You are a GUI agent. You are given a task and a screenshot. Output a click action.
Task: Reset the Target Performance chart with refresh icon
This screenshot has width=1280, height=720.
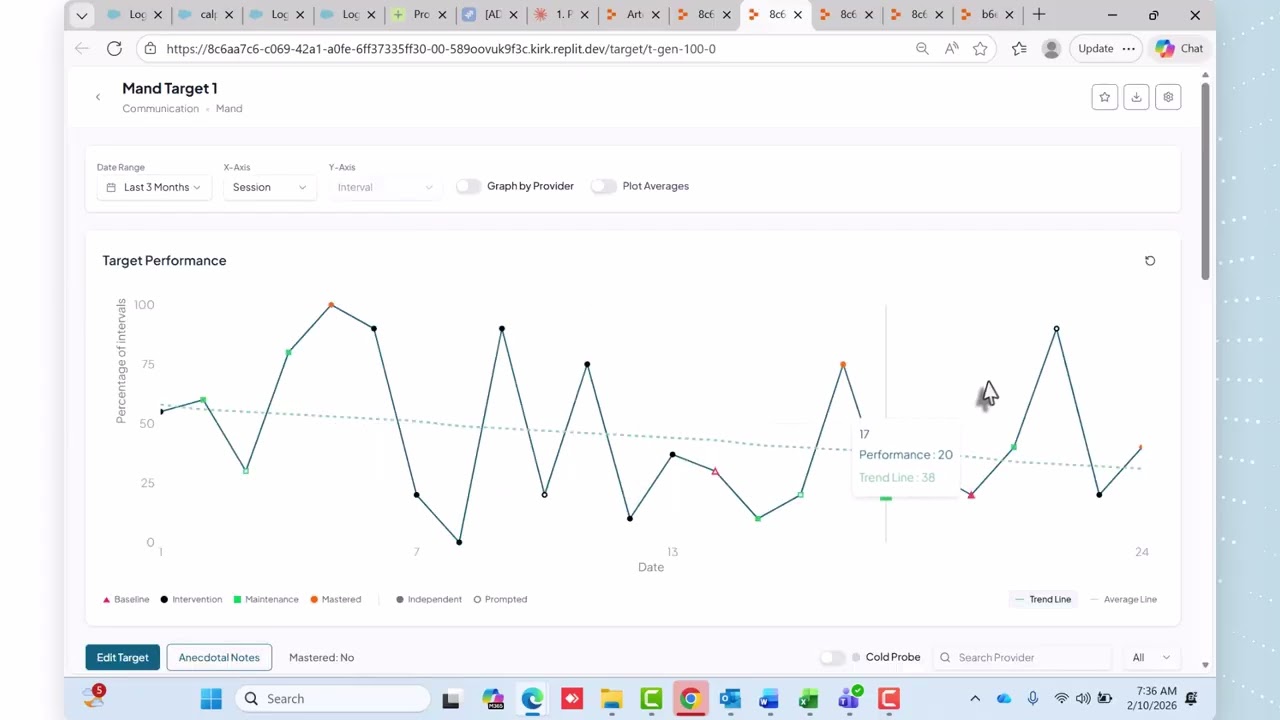tap(1150, 261)
